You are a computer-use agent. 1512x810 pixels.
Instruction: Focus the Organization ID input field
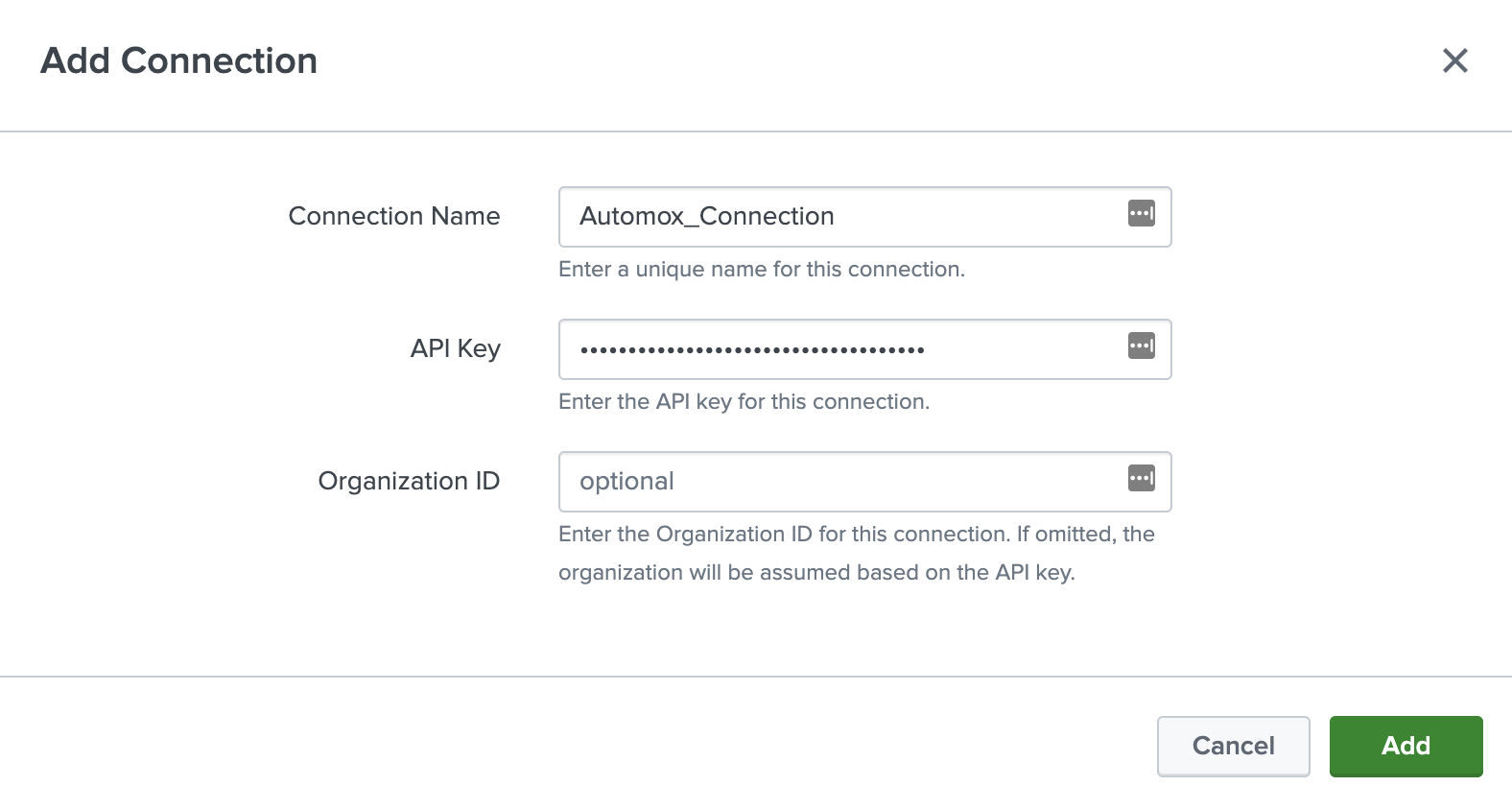pos(864,482)
